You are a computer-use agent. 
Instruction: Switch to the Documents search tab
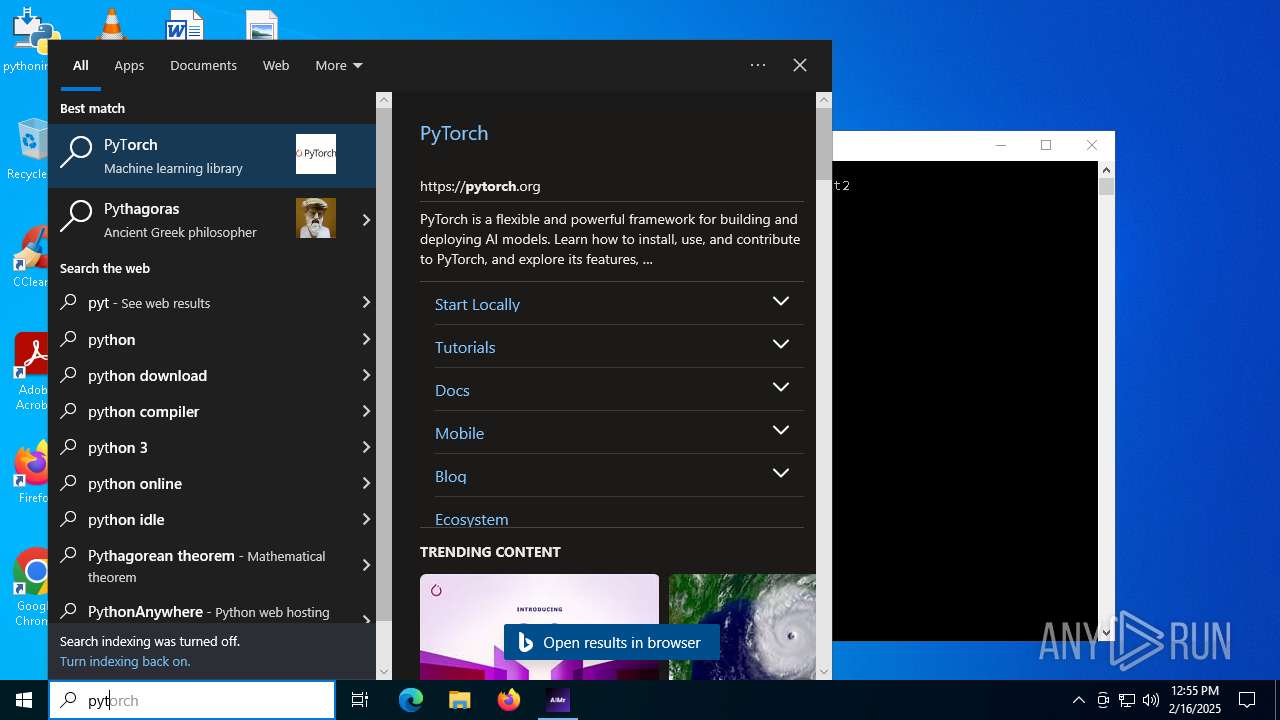[203, 65]
